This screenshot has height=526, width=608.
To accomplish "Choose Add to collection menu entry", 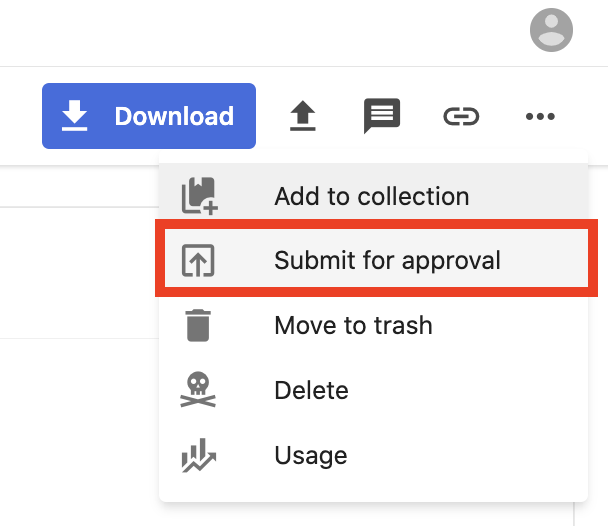I will pos(373,196).
